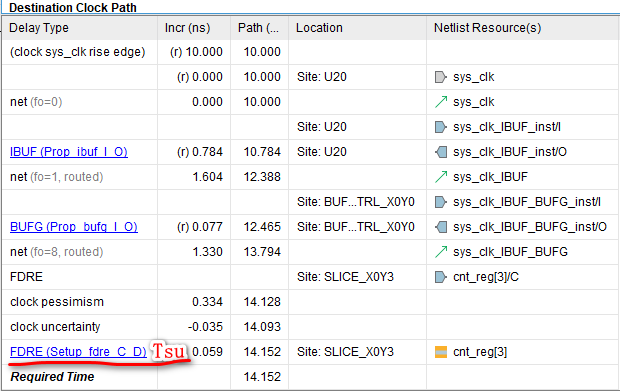Click the -0.035 clock uncertainty value

click(205, 327)
